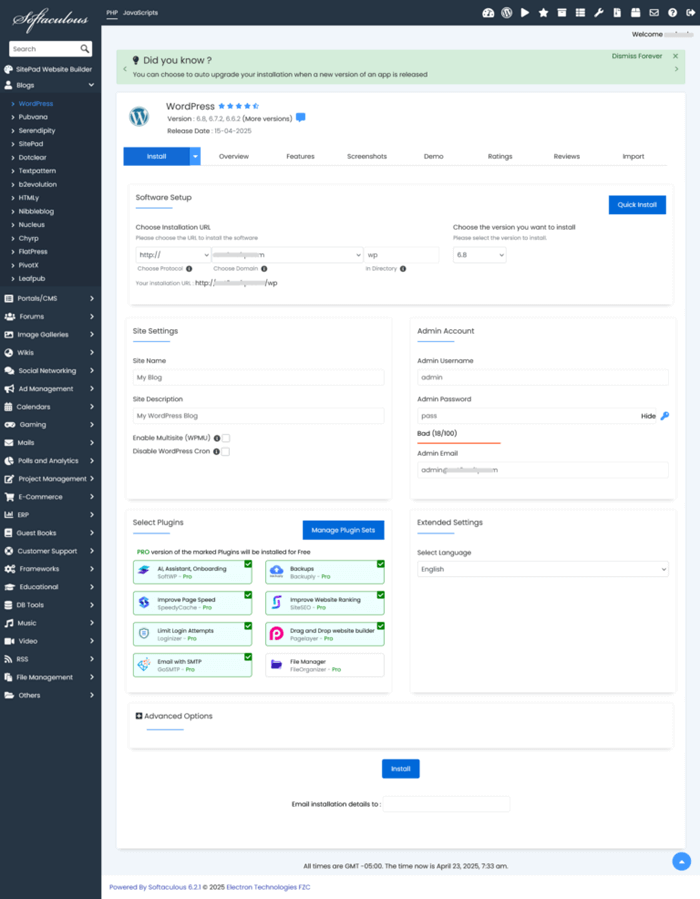The height and width of the screenshot is (899, 700).
Task: Open the wrench settings icon
Action: point(599,13)
